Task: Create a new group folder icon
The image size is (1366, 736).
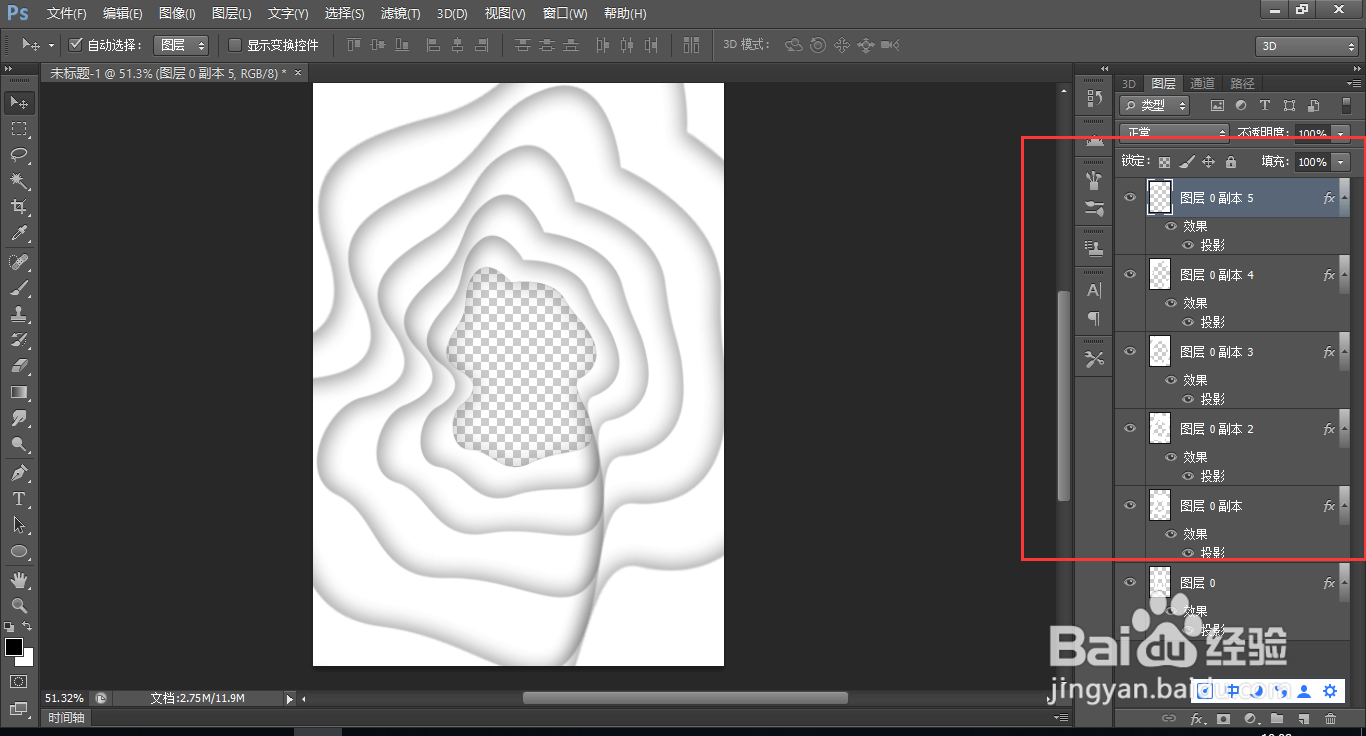Action: pos(1277,719)
